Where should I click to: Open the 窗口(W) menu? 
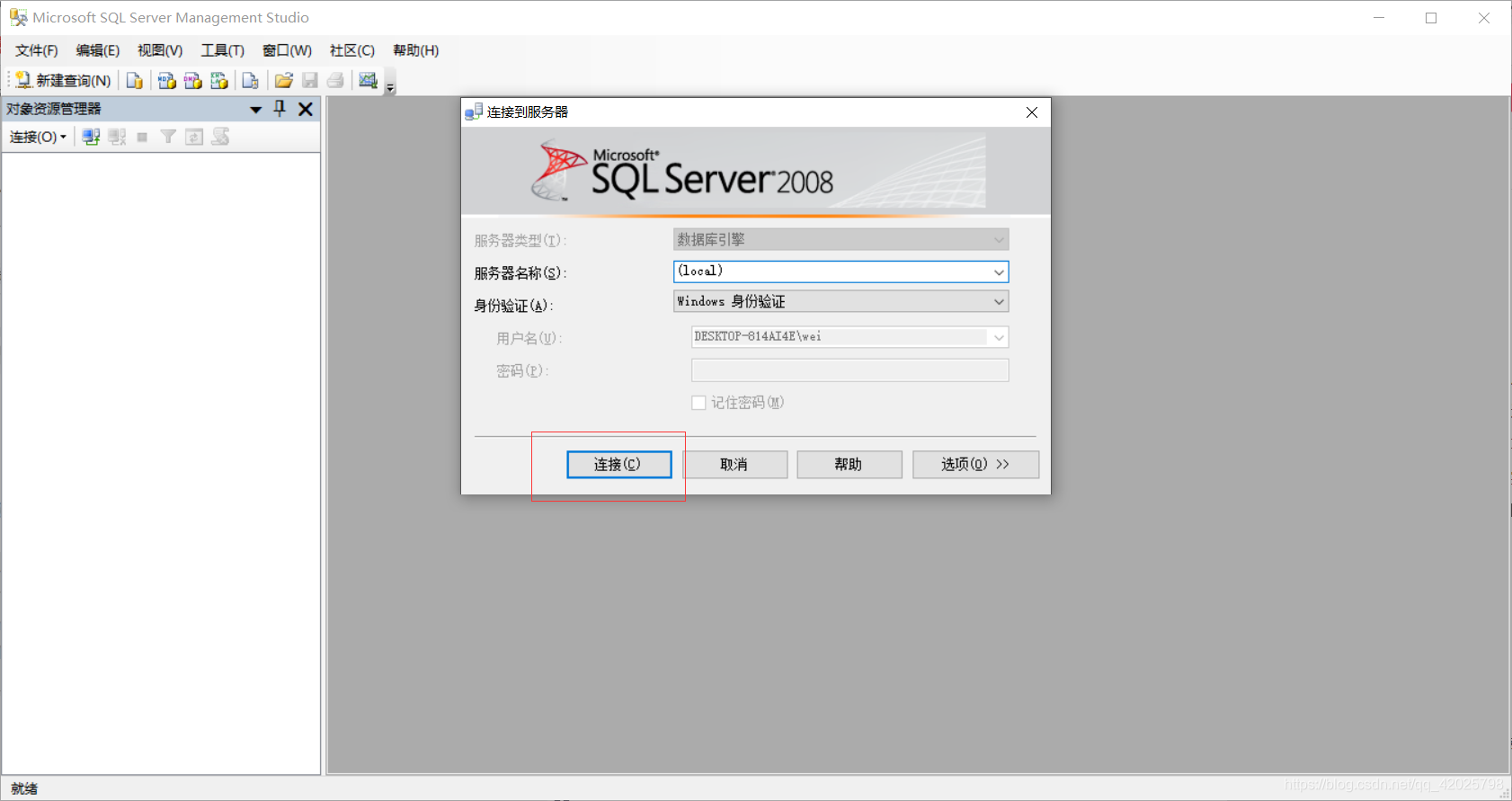[287, 50]
